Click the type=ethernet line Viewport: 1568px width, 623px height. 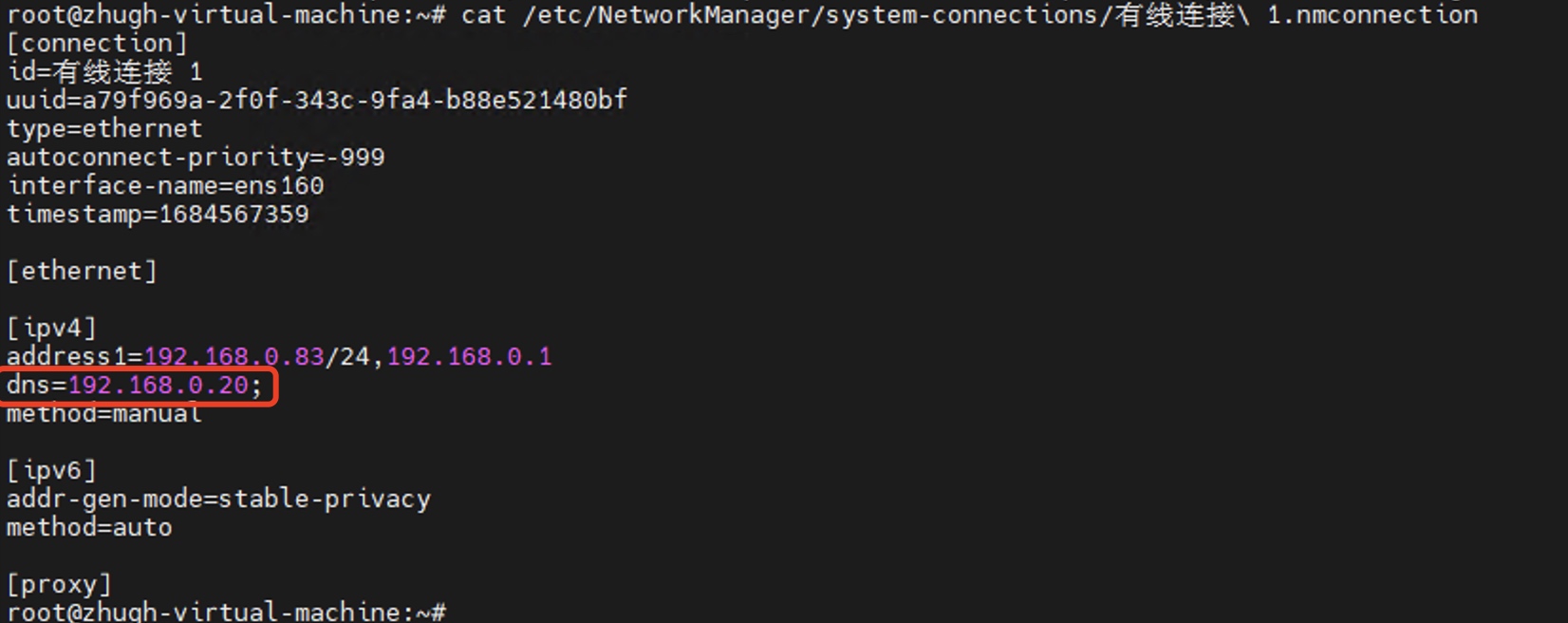click(x=104, y=129)
